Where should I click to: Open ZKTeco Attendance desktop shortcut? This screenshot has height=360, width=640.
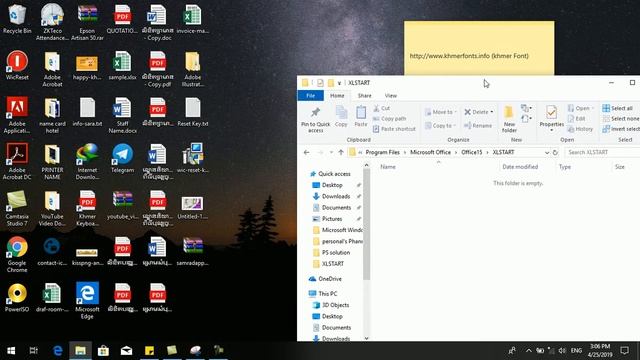[x=52, y=22]
